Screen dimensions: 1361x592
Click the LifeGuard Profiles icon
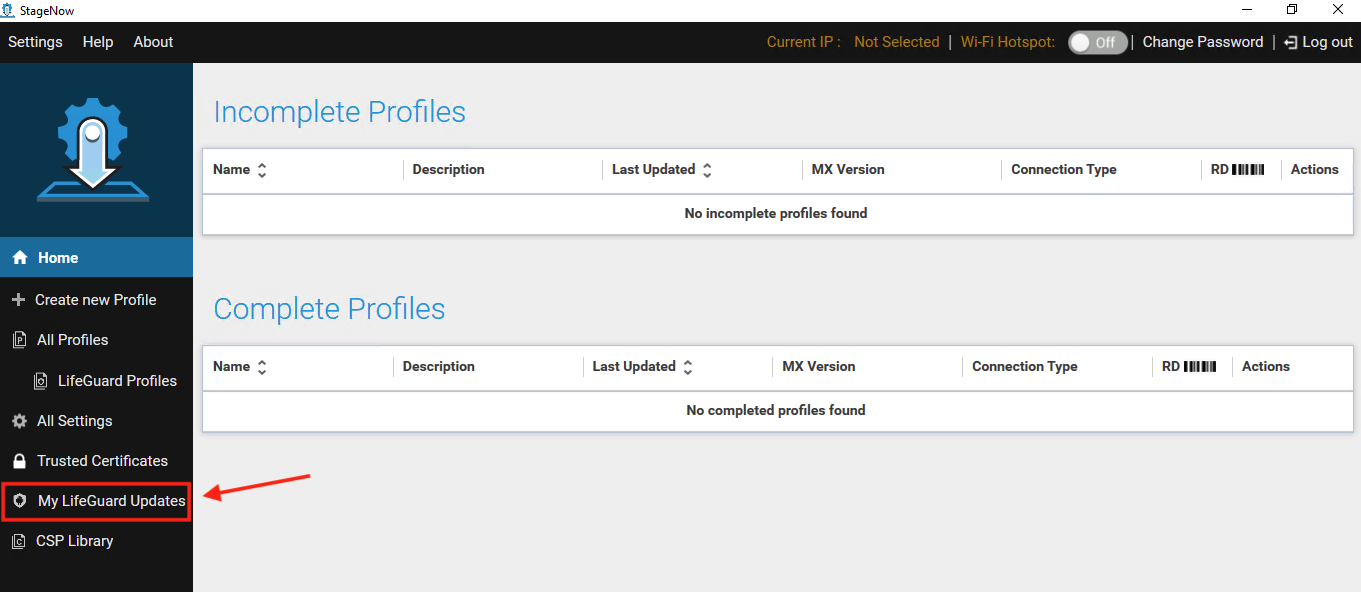[41, 381]
